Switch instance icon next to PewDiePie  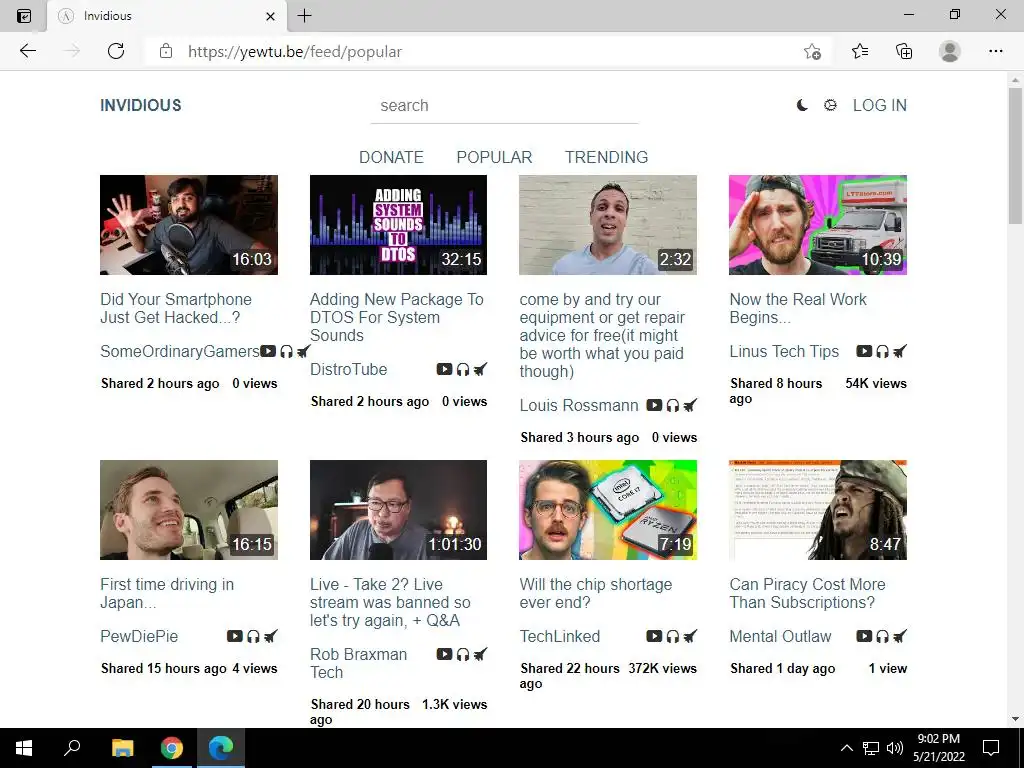(270, 636)
